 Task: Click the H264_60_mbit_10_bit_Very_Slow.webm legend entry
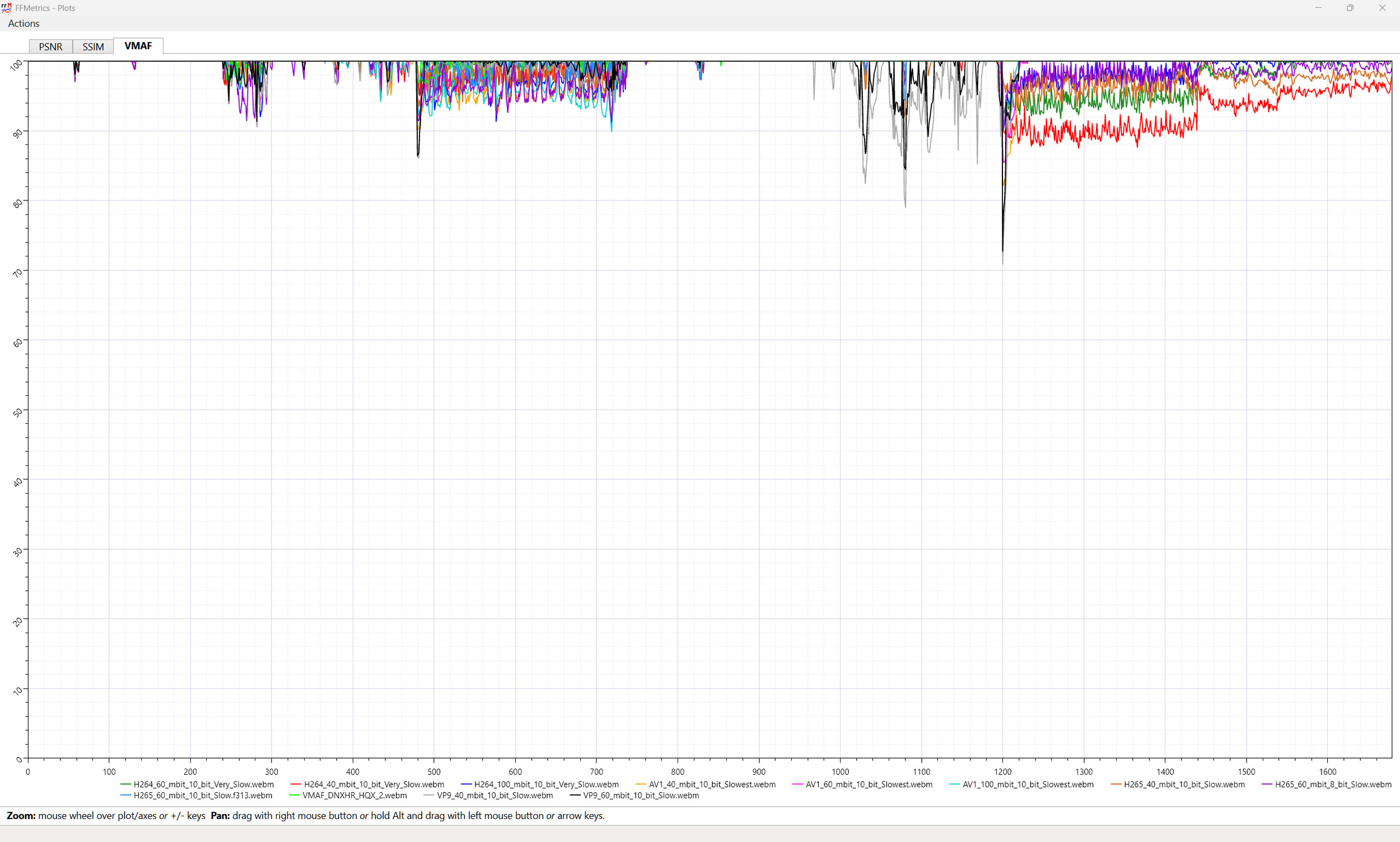(203, 785)
